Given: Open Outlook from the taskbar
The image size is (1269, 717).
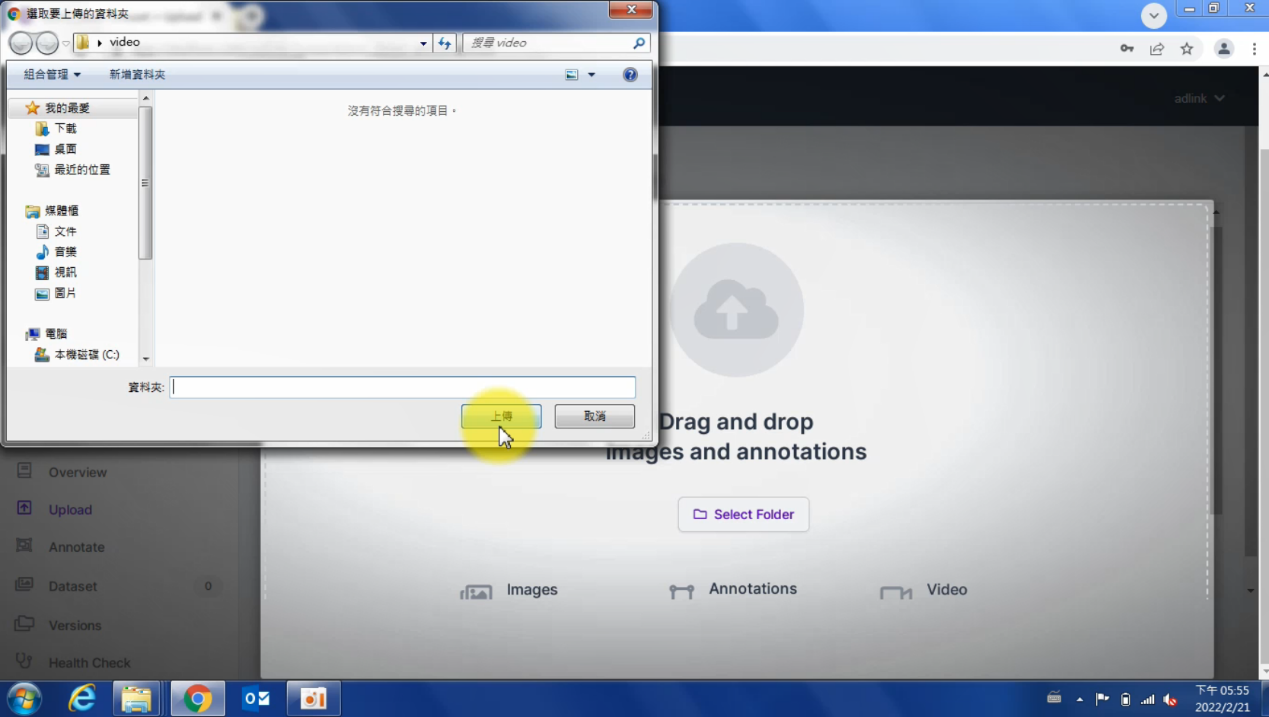Looking at the screenshot, I should click(256, 698).
